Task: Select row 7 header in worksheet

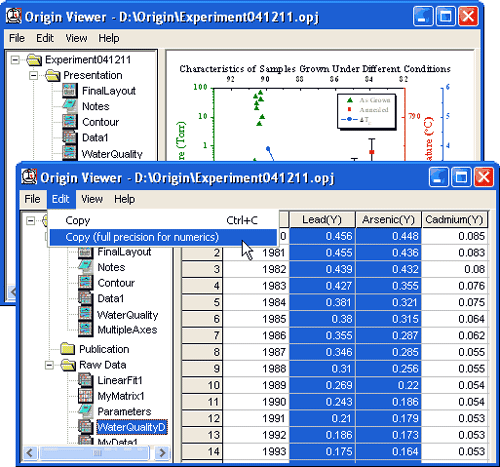Action: tap(202, 335)
